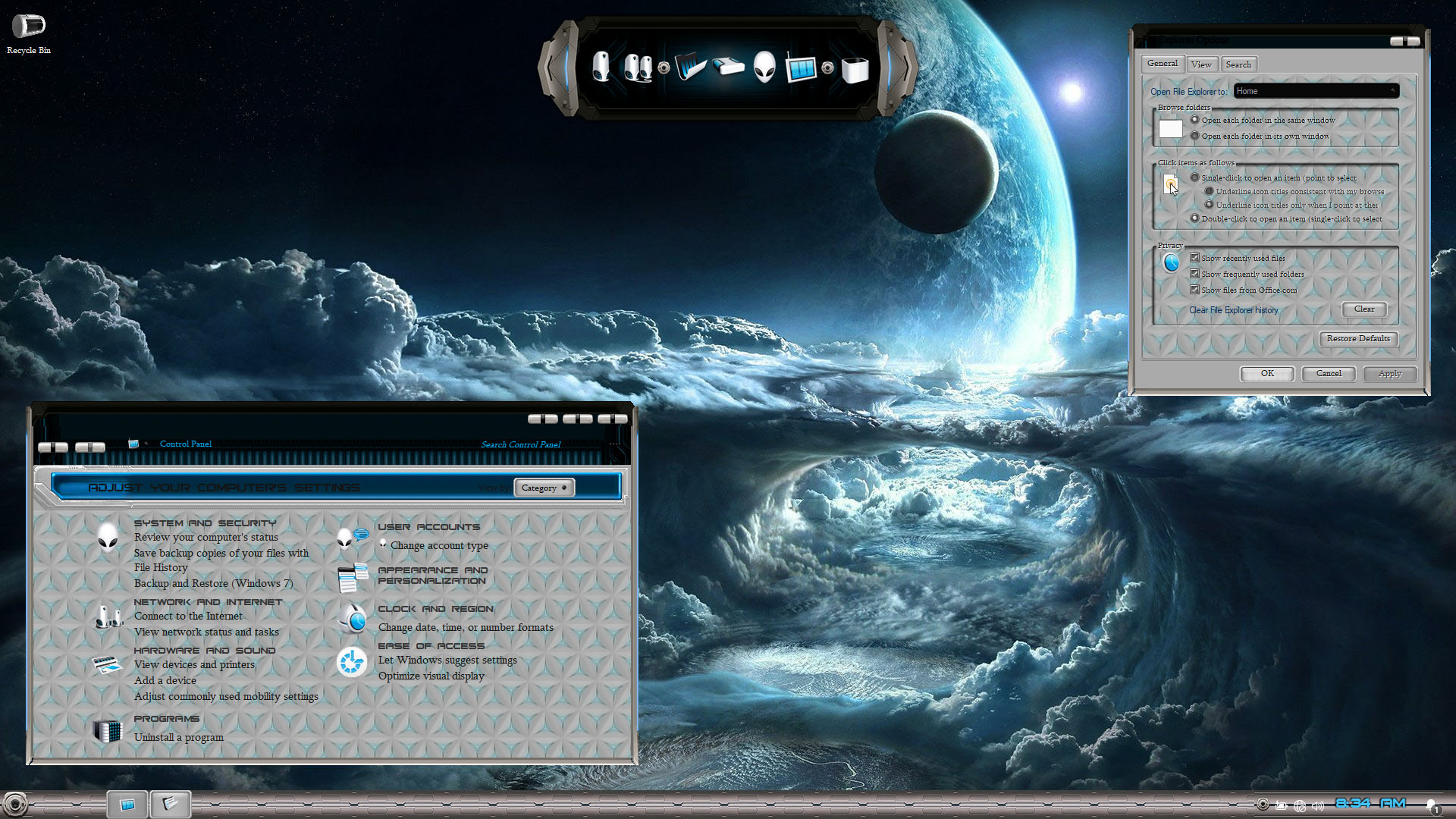The height and width of the screenshot is (819, 1456).
Task: Uncheck Show recently used files
Action: point(1194,258)
